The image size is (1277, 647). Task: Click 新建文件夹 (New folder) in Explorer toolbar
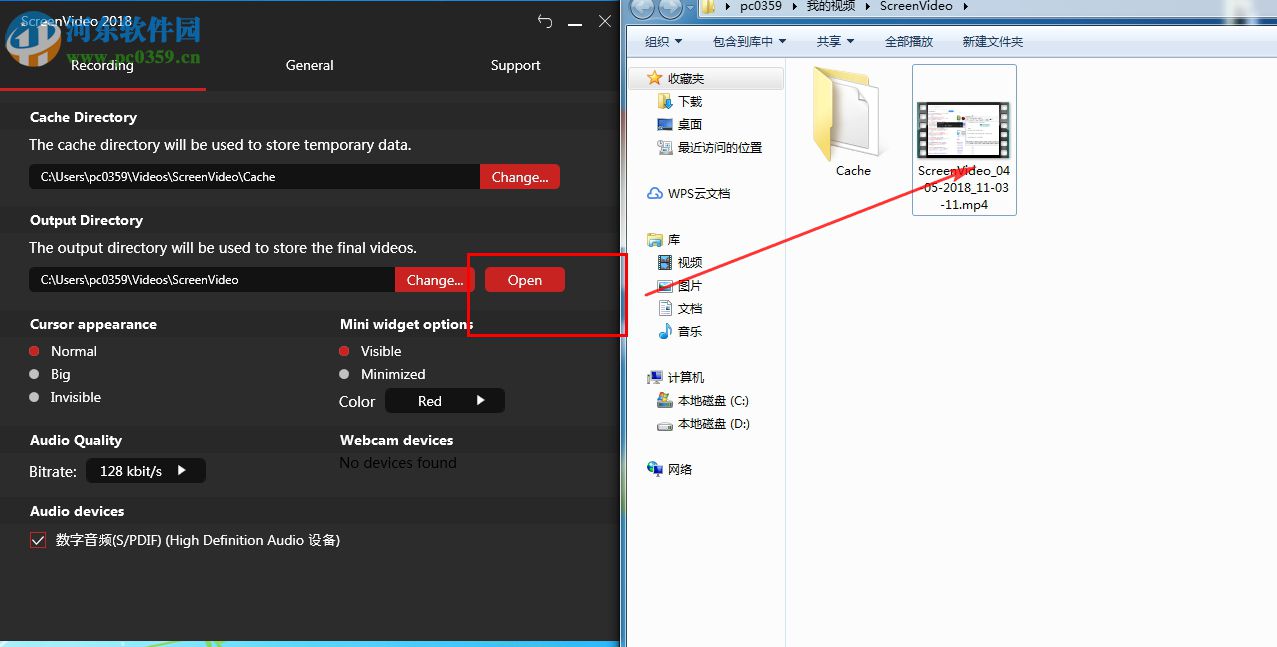[993, 41]
